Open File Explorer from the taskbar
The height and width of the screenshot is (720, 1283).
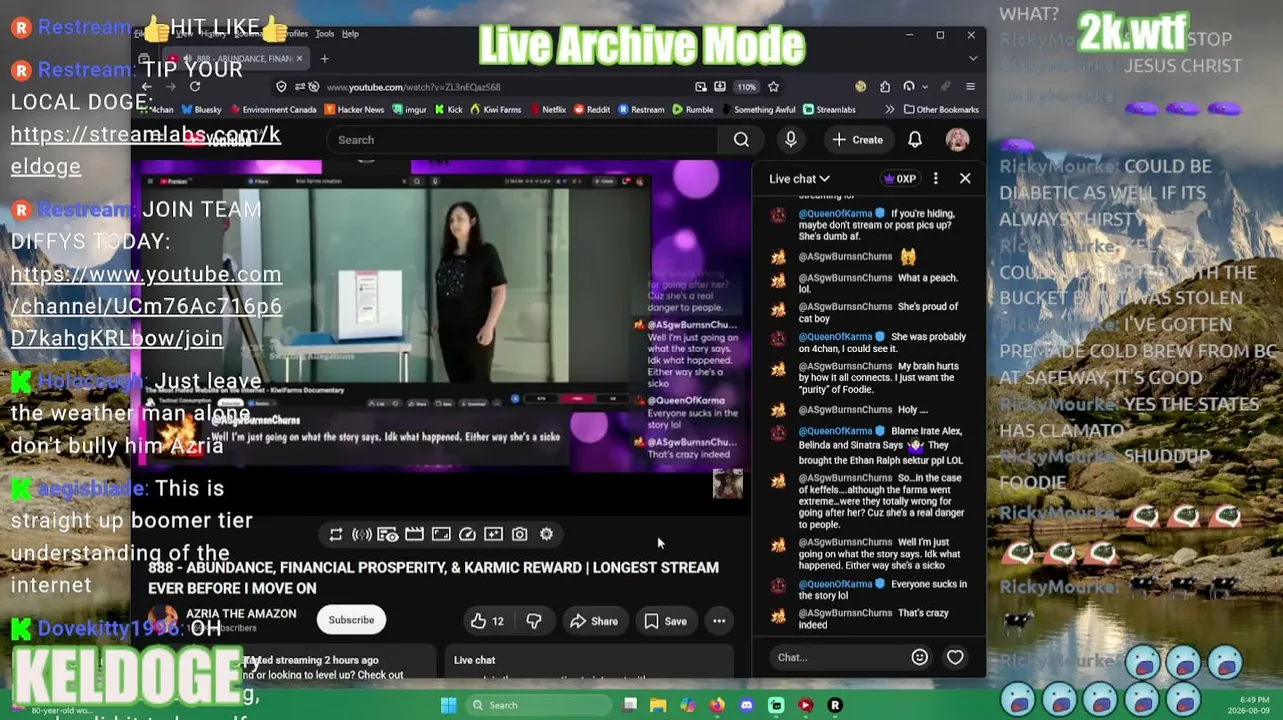tap(658, 705)
